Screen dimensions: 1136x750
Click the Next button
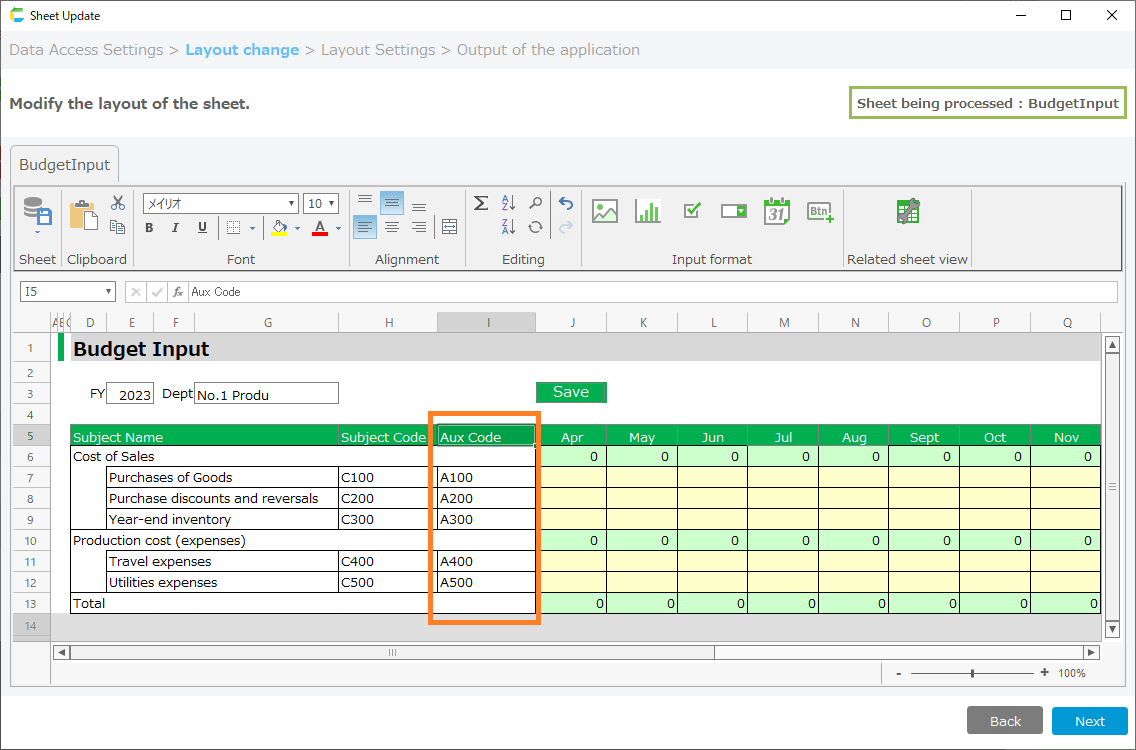coord(1089,721)
